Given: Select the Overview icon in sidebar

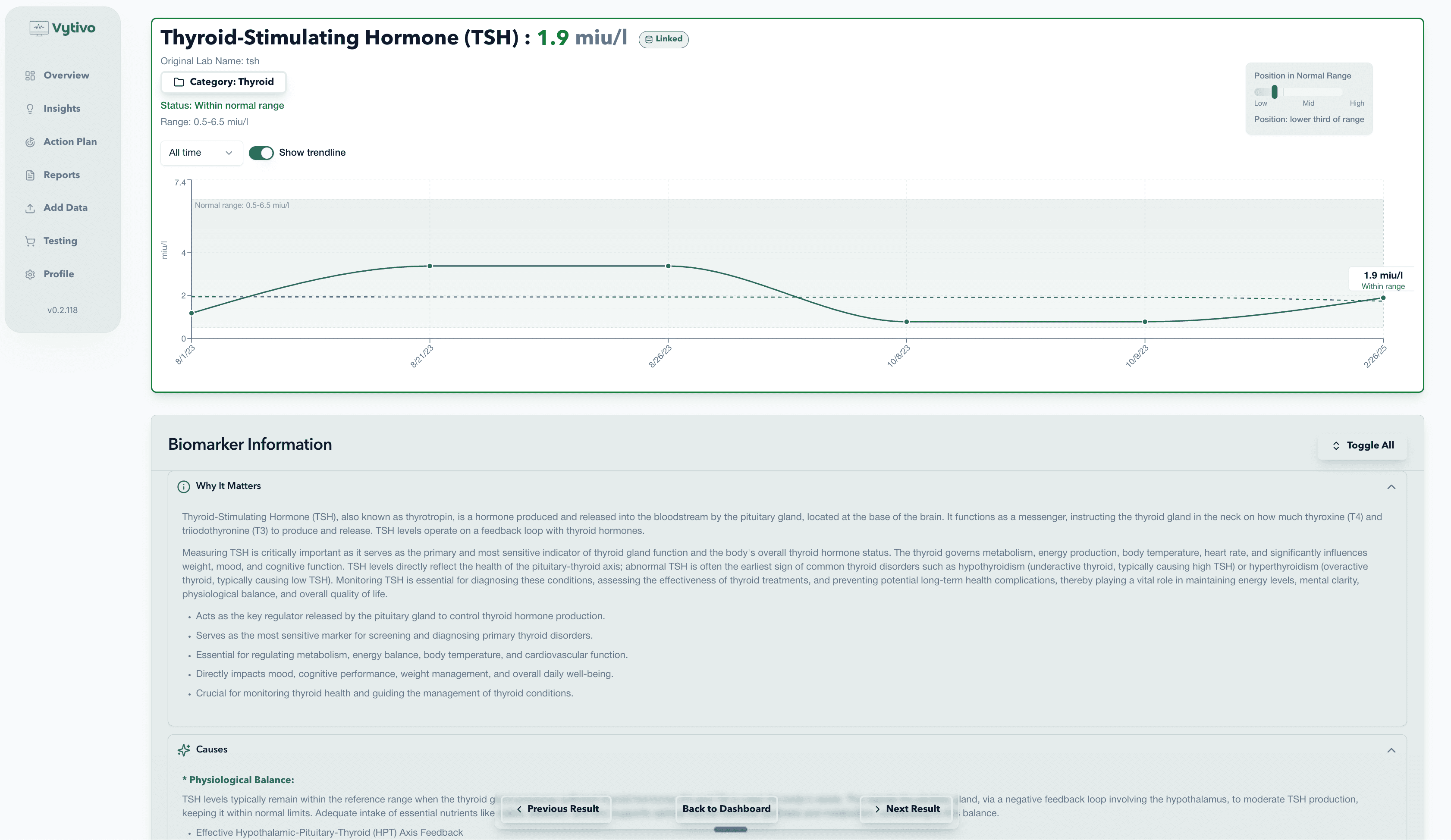Looking at the screenshot, I should (30, 75).
